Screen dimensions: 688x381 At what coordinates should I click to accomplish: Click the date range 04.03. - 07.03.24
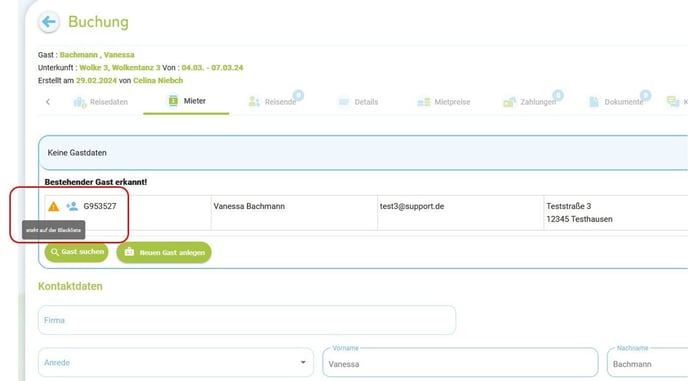tap(212, 68)
